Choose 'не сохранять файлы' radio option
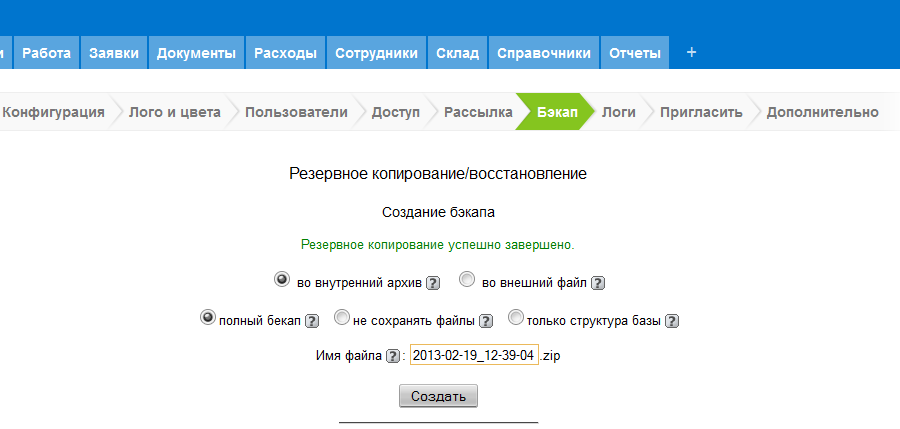Viewport: 900px width, 429px height. (x=342, y=318)
